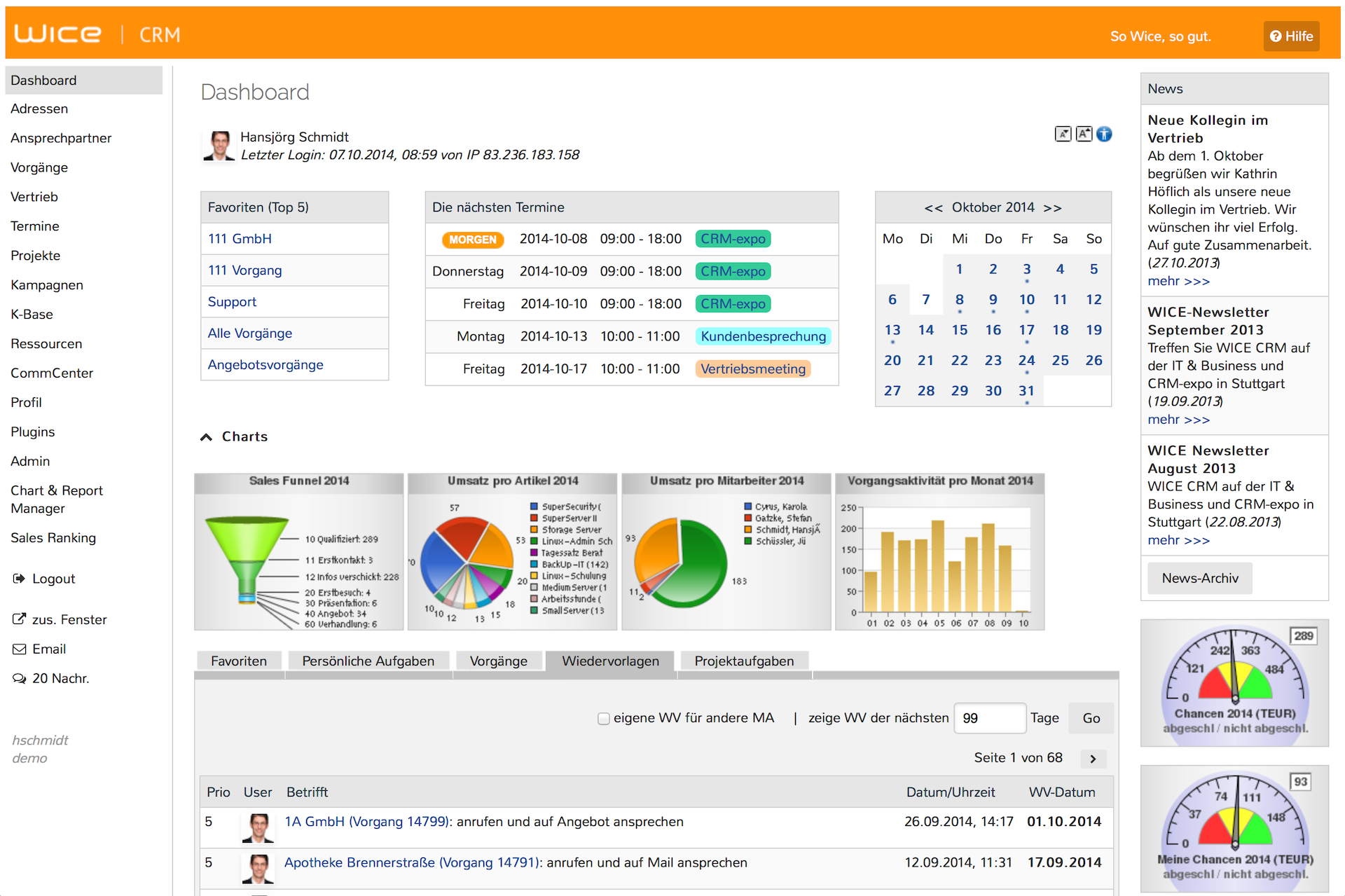Click the Email envelope icon
This screenshot has width=1345, height=896.
[x=19, y=649]
